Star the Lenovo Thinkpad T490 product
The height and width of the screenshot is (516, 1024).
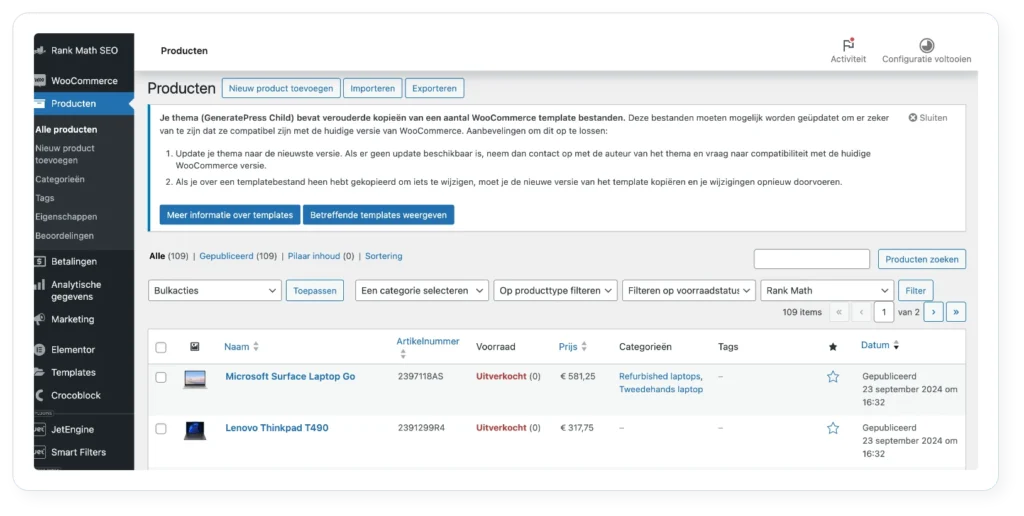click(833, 428)
